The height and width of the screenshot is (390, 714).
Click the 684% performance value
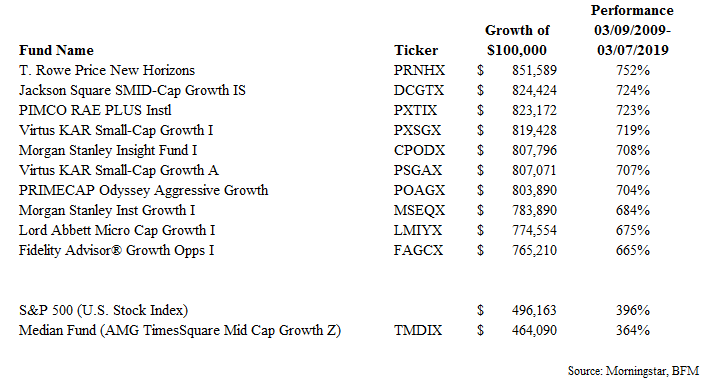[x=632, y=210]
